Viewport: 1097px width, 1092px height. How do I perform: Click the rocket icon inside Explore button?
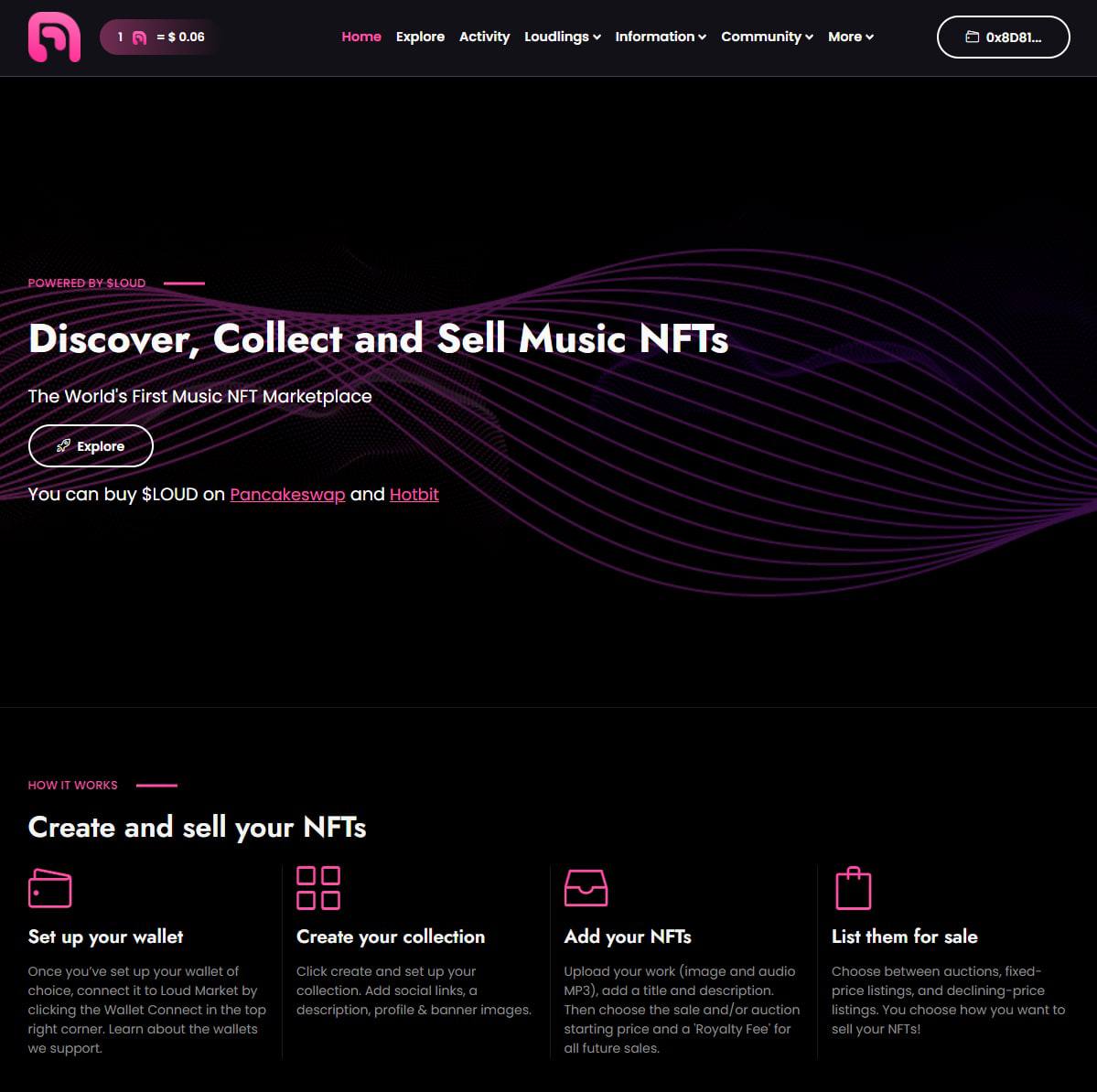click(x=64, y=445)
